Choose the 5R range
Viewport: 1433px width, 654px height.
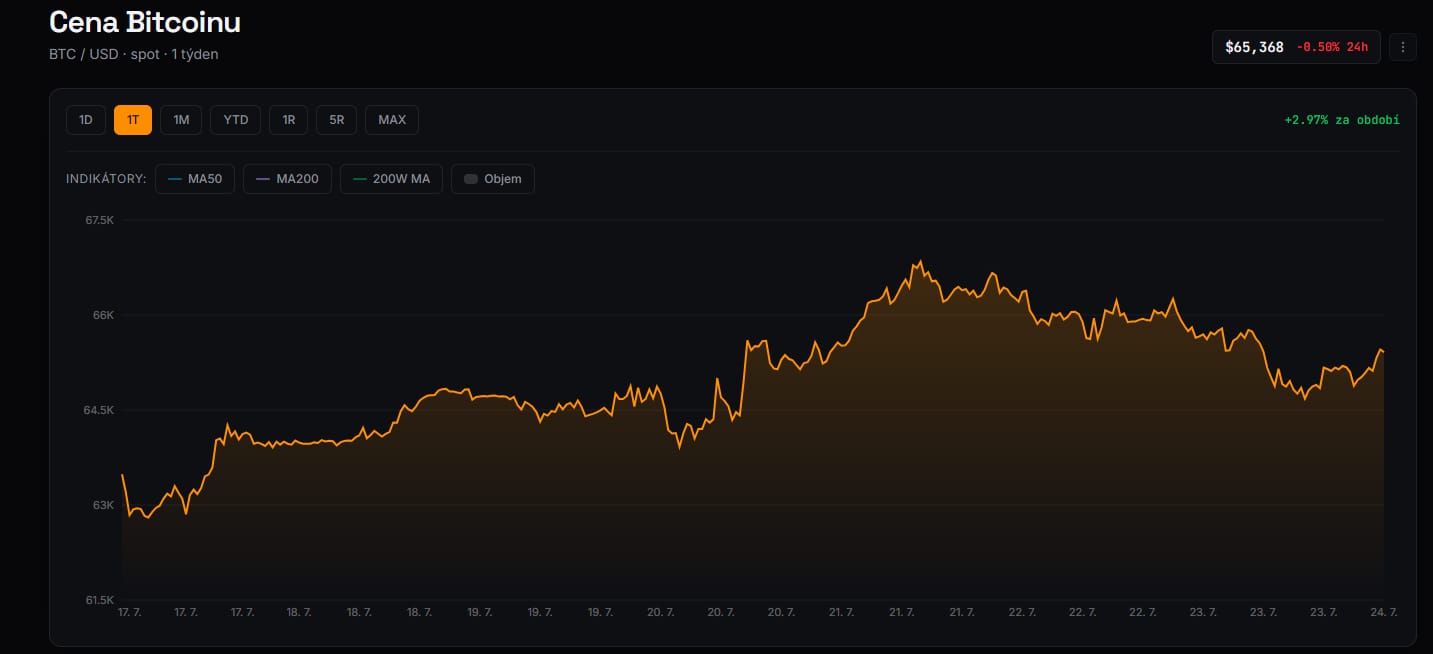click(x=337, y=120)
